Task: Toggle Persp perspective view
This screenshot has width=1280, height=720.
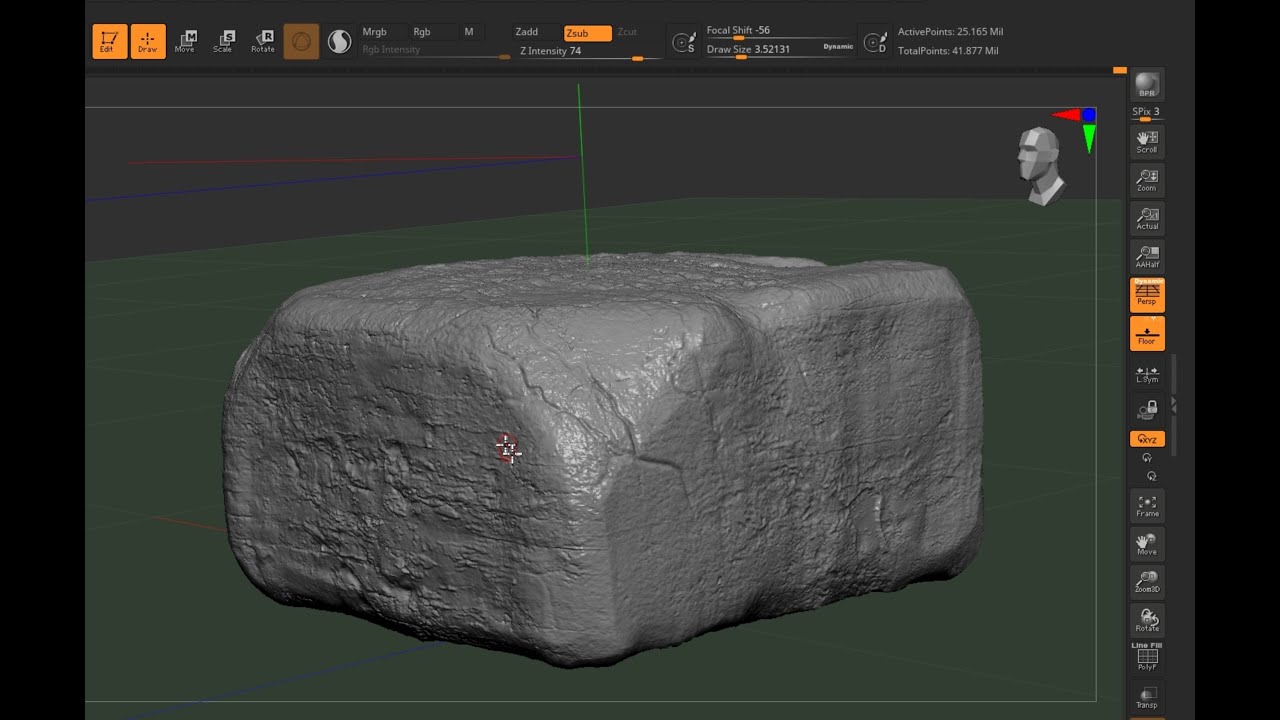Action: point(1147,294)
